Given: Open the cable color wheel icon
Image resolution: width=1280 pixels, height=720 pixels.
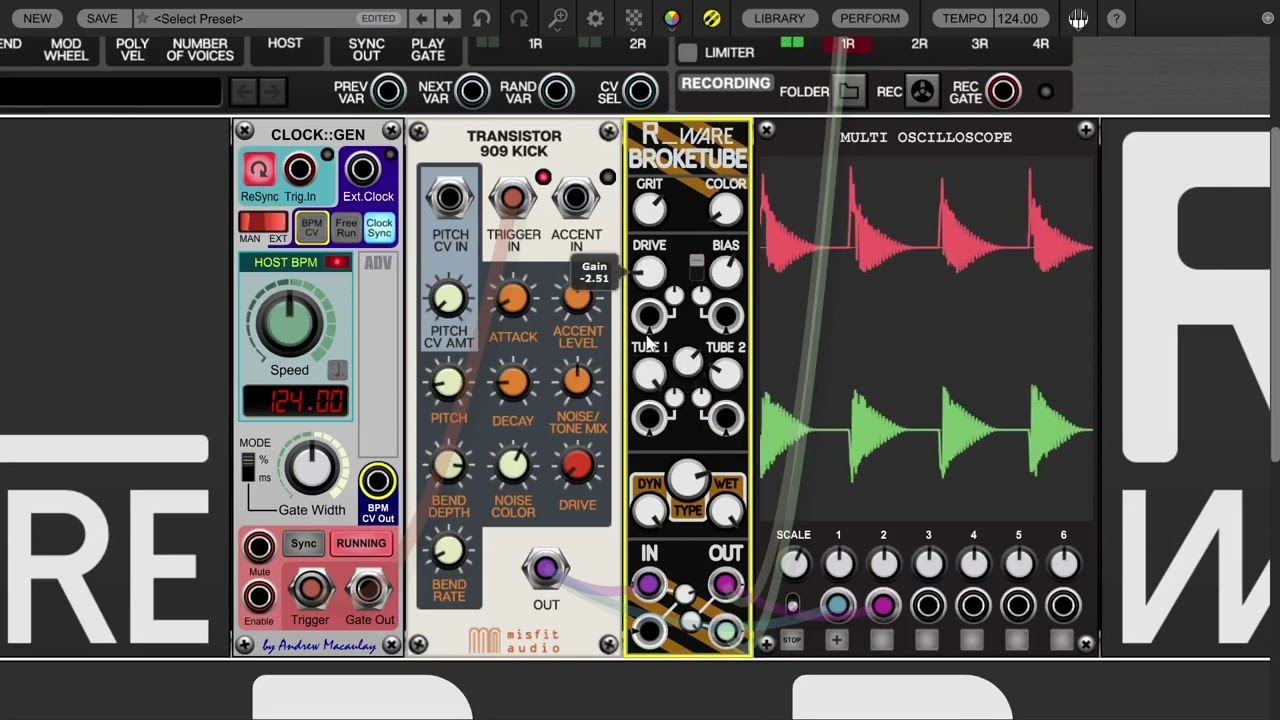Looking at the screenshot, I should 672,18.
